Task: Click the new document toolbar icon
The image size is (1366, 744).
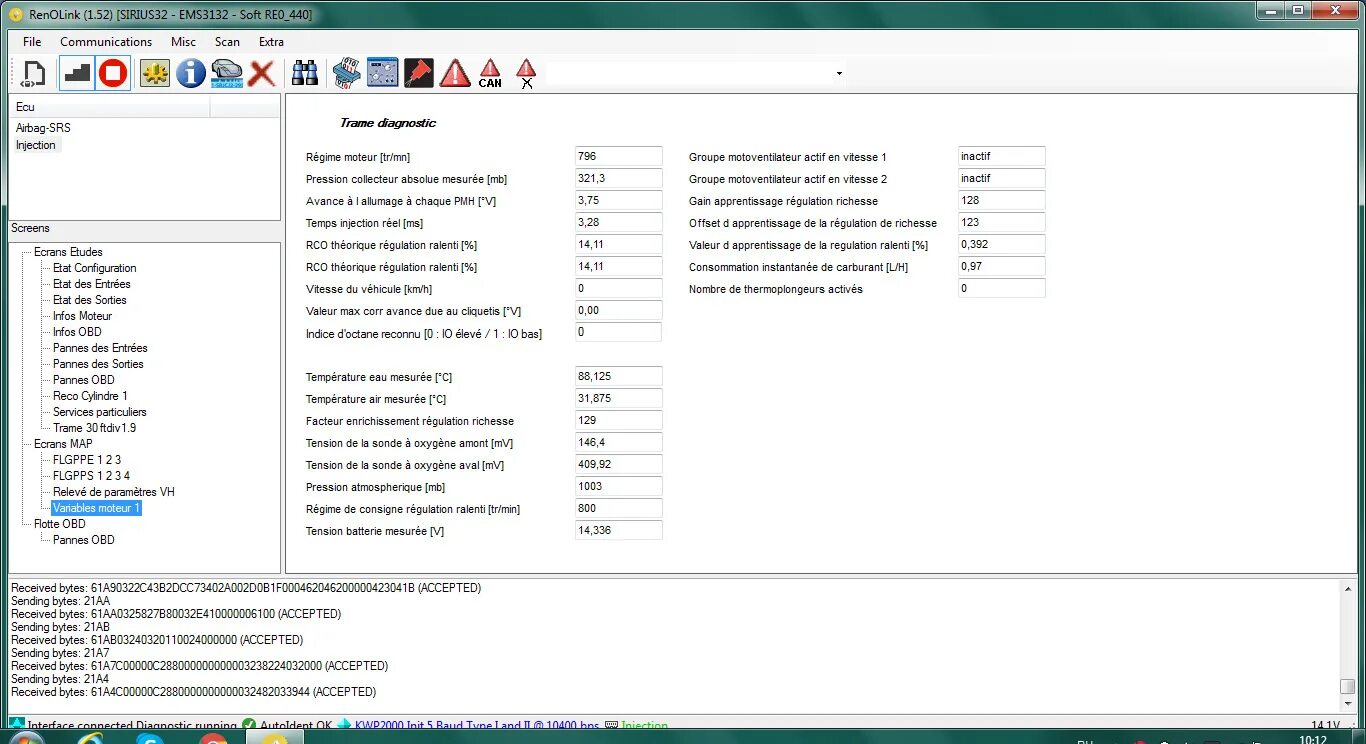Action: coord(33,73)
